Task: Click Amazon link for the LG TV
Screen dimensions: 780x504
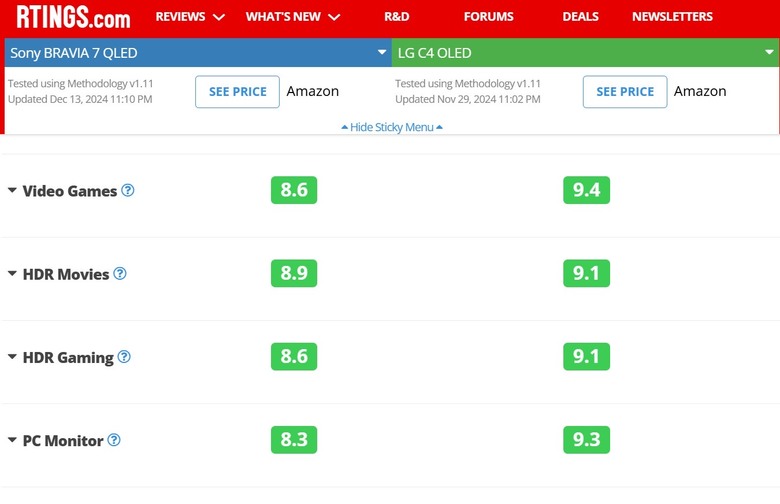Action: [700, 92]
